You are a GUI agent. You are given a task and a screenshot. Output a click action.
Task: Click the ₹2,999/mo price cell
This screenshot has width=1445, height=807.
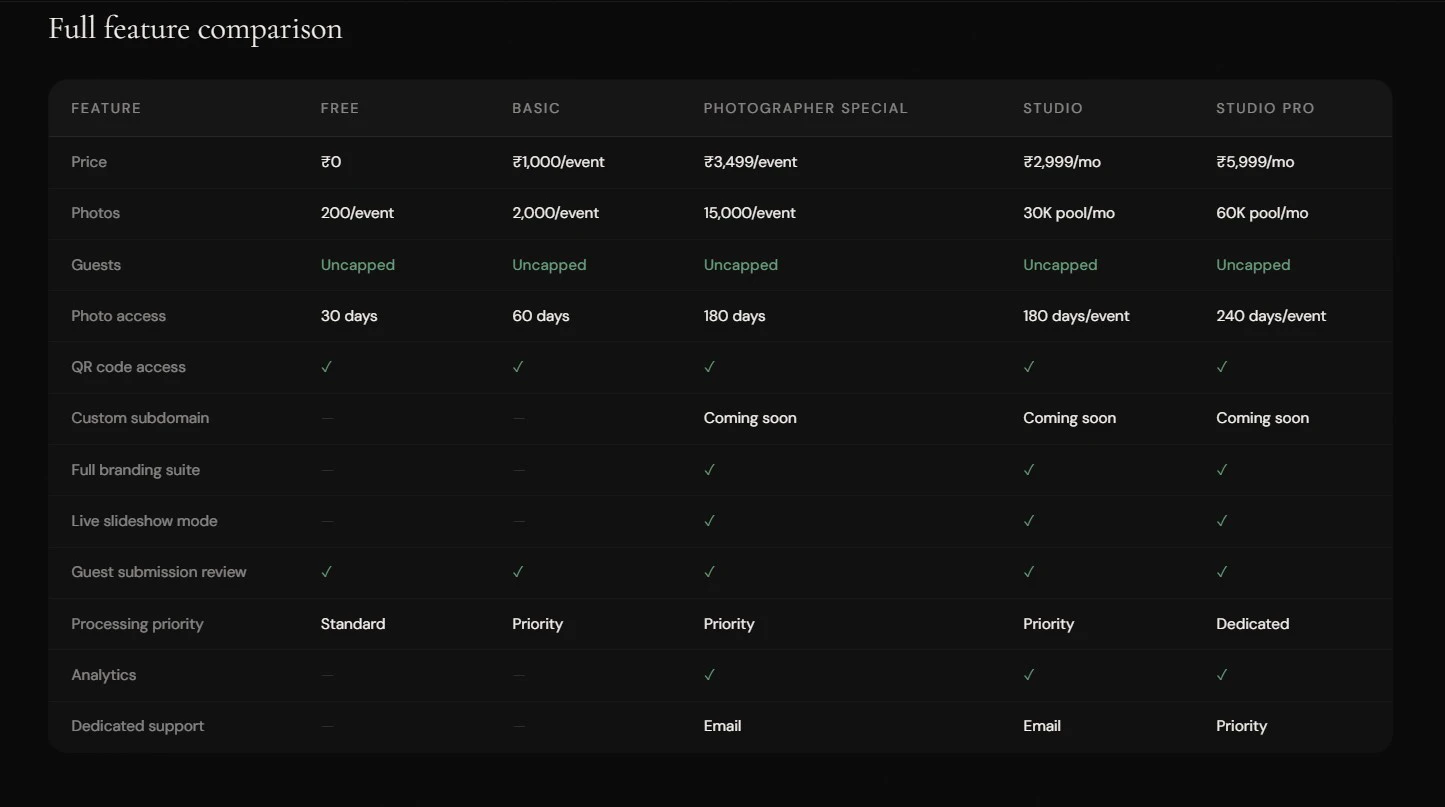pyautogui.click(x=1062, y=162)
